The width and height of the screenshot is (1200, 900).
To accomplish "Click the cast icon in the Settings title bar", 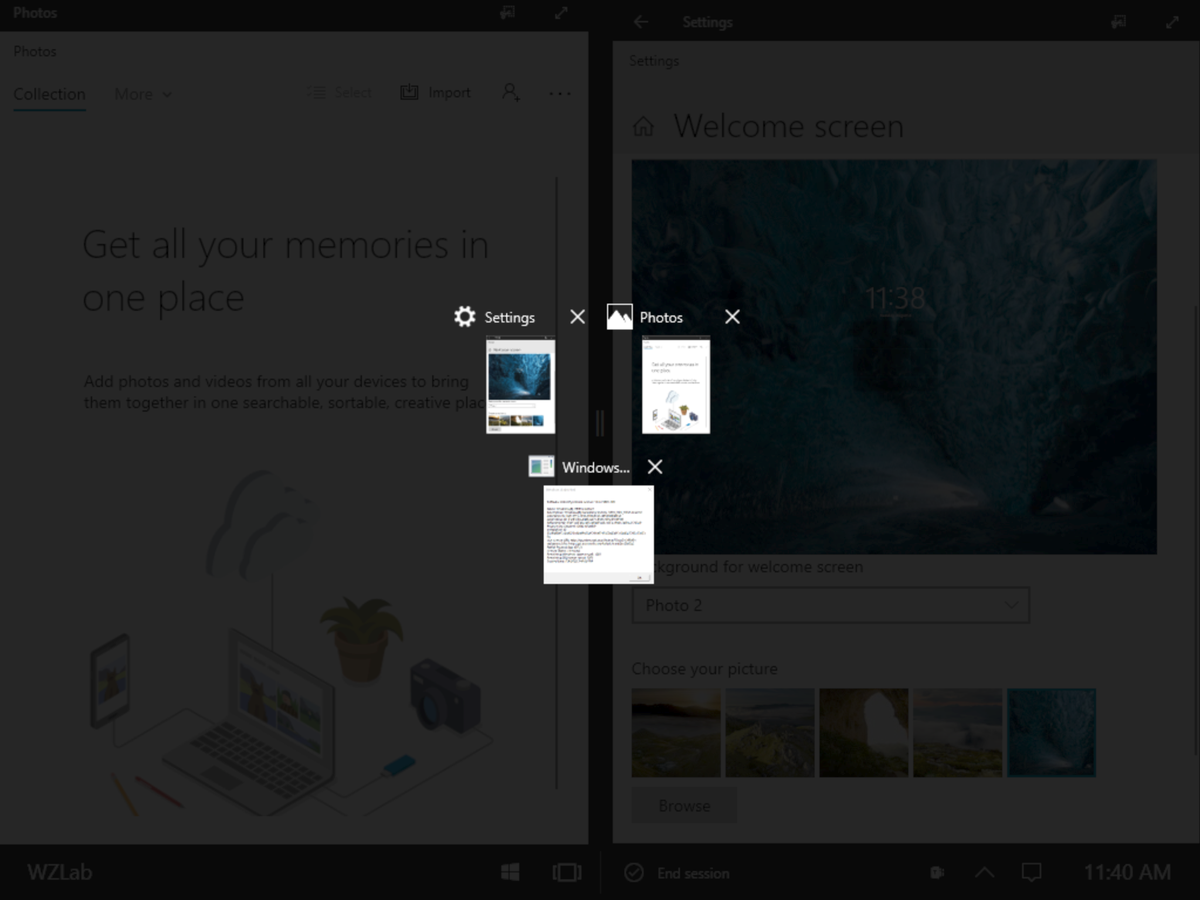I will click(1119, 22).
